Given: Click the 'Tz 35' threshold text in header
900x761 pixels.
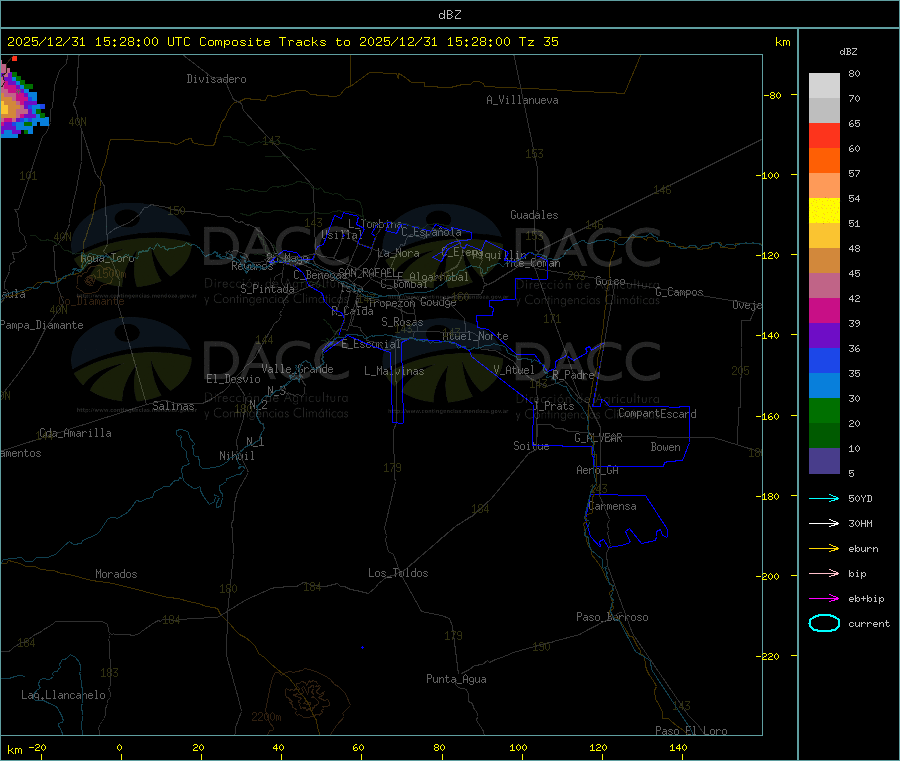Looking at the screenshot, I should coord(538,42).
